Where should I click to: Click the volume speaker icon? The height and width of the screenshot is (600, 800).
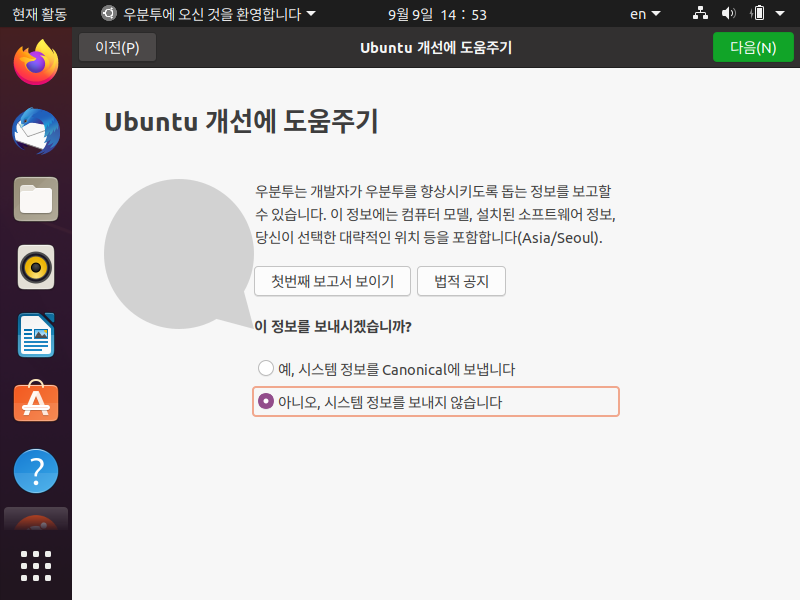pos(729,13)
